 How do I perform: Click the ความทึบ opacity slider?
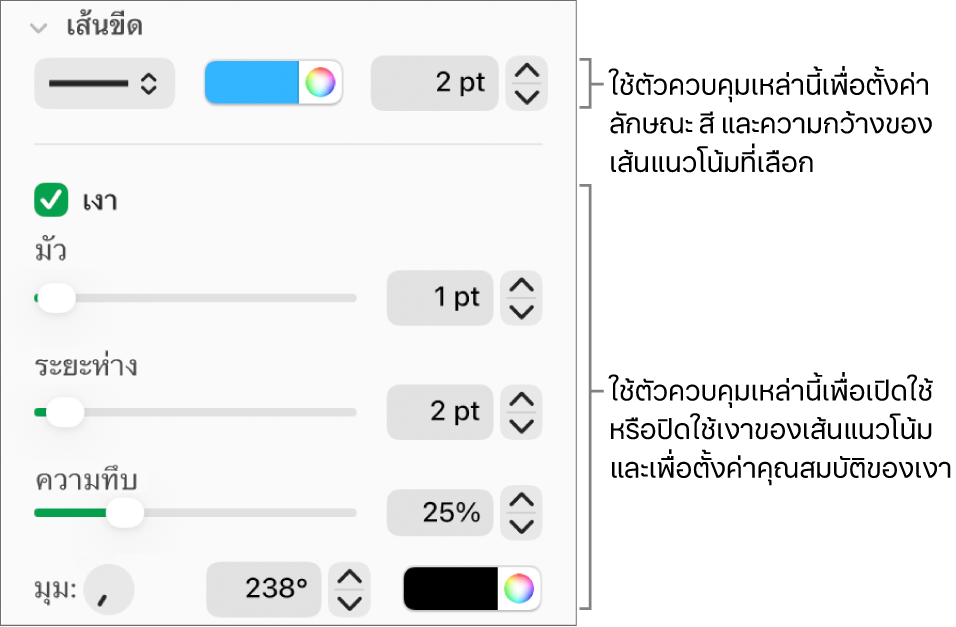pos(195,513)
